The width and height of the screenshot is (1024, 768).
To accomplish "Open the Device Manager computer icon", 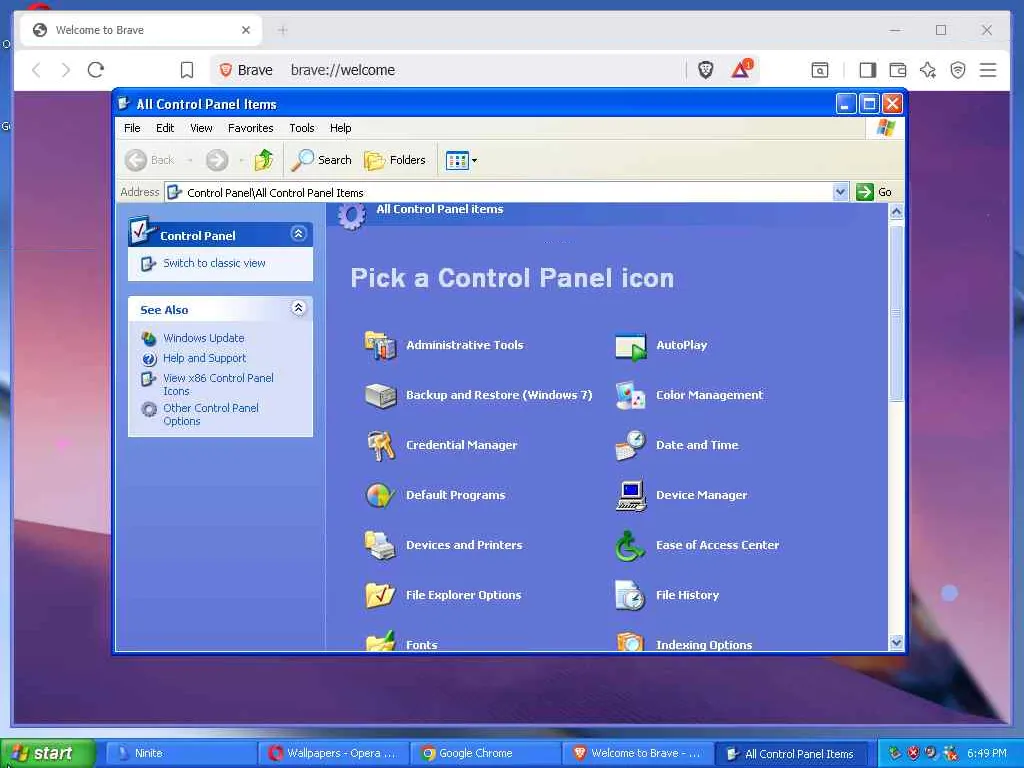I will tap(630, 495).
